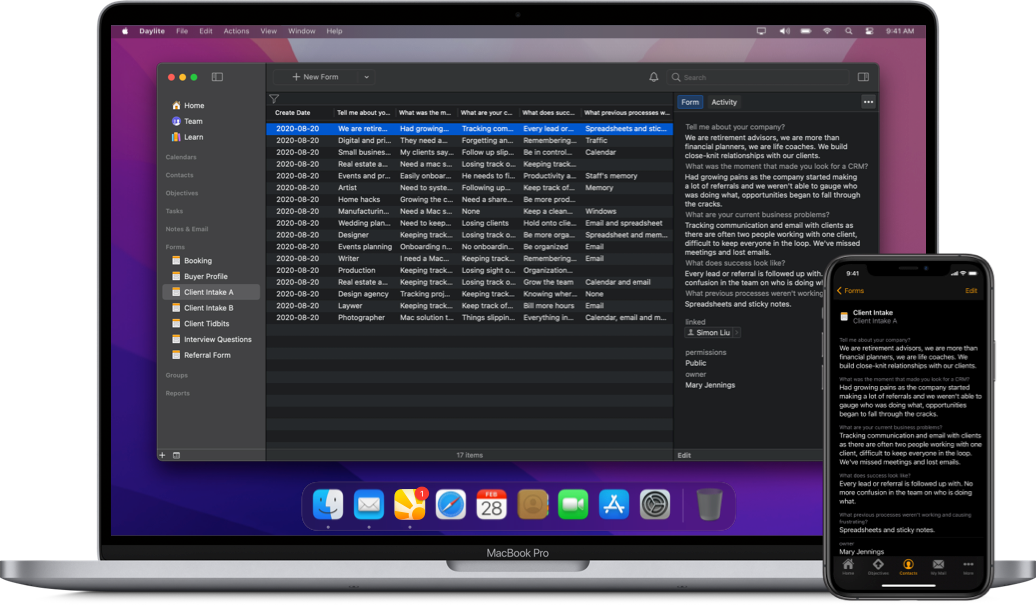1036x605 pixels.
Task: Select the "Home hacks" row
Action: [470, 199]
